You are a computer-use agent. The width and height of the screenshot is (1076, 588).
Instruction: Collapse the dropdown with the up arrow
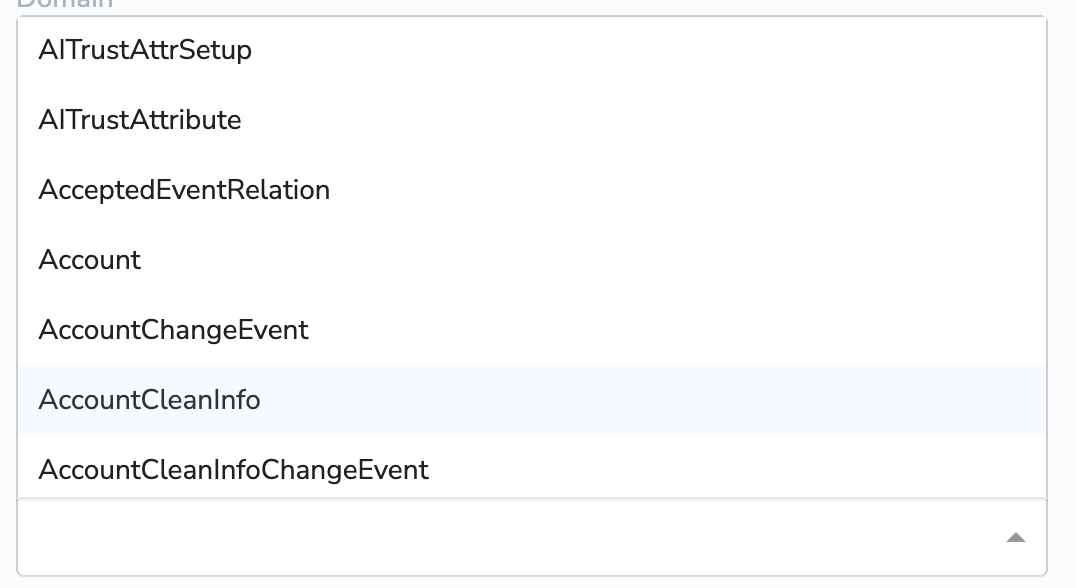pyautogui.click(x=1015, y=538)
